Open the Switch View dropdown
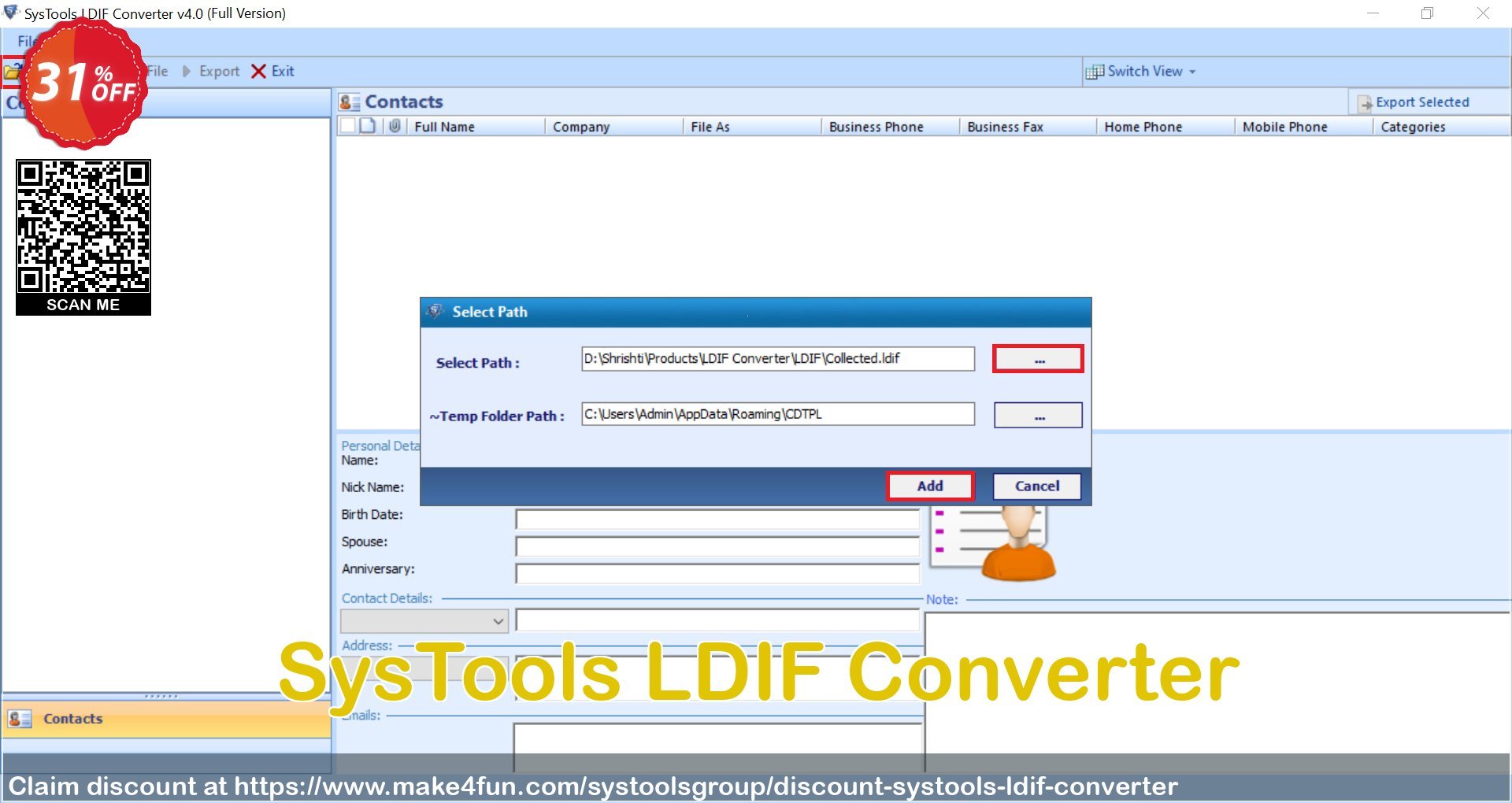 click(1142, 72)
